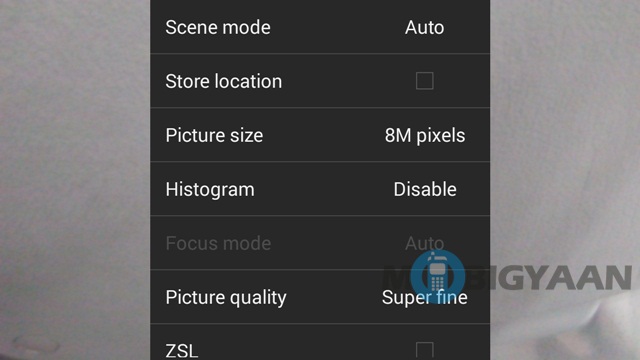640x360 pixels.
Task: Select the Scene mode label
Action: [x=218, y=28]
